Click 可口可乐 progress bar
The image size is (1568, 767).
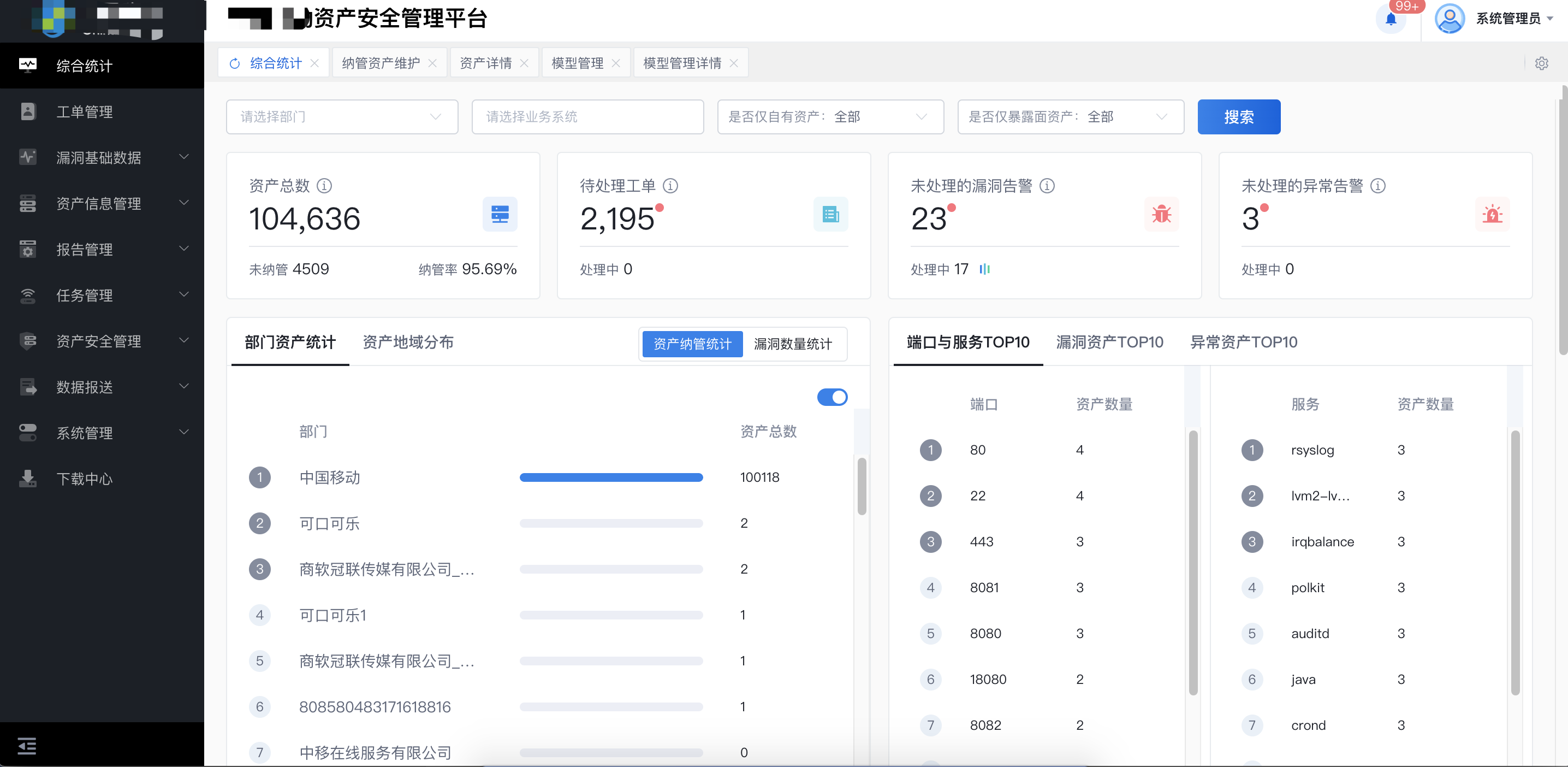pos(611,523)
